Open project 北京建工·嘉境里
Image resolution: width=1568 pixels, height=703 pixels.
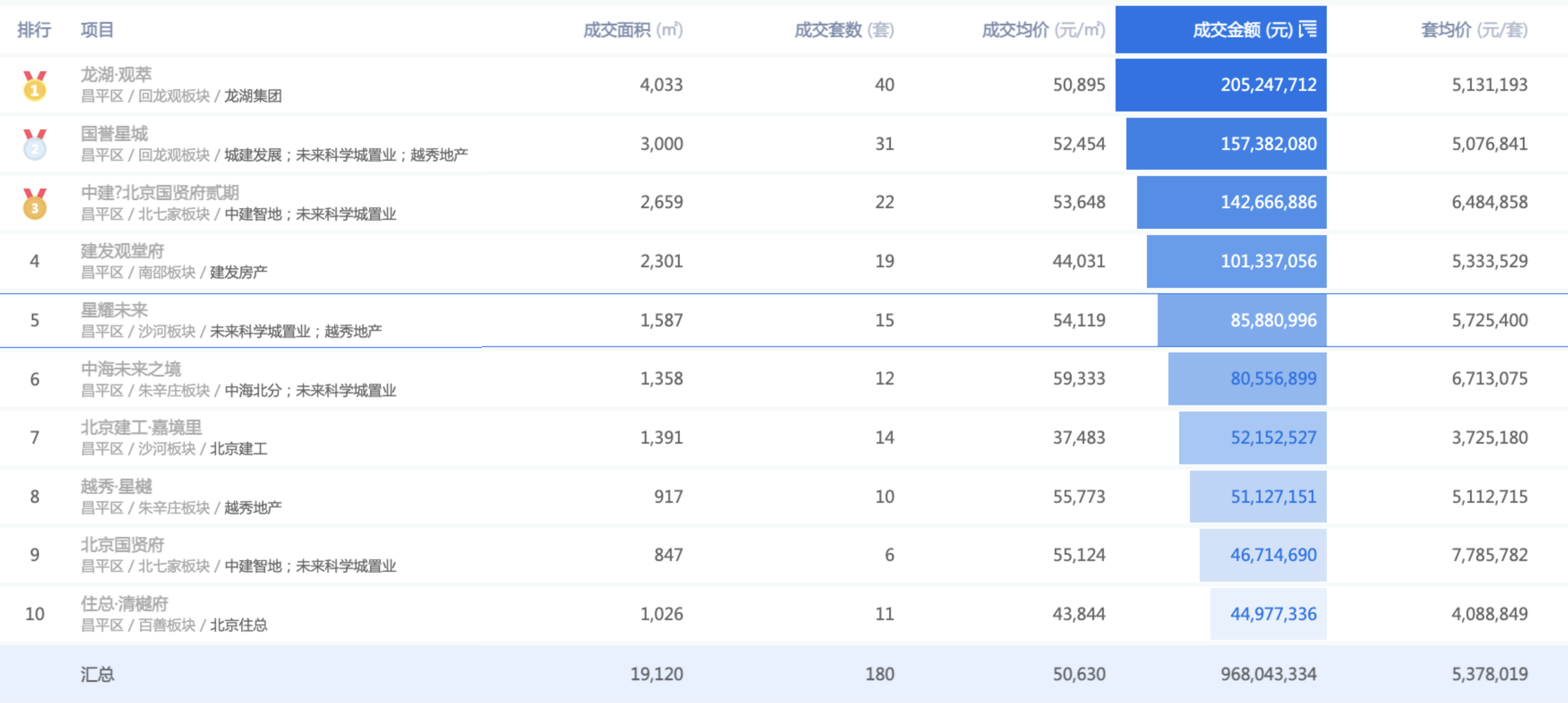pyautogui.click(x=141, y=427)
